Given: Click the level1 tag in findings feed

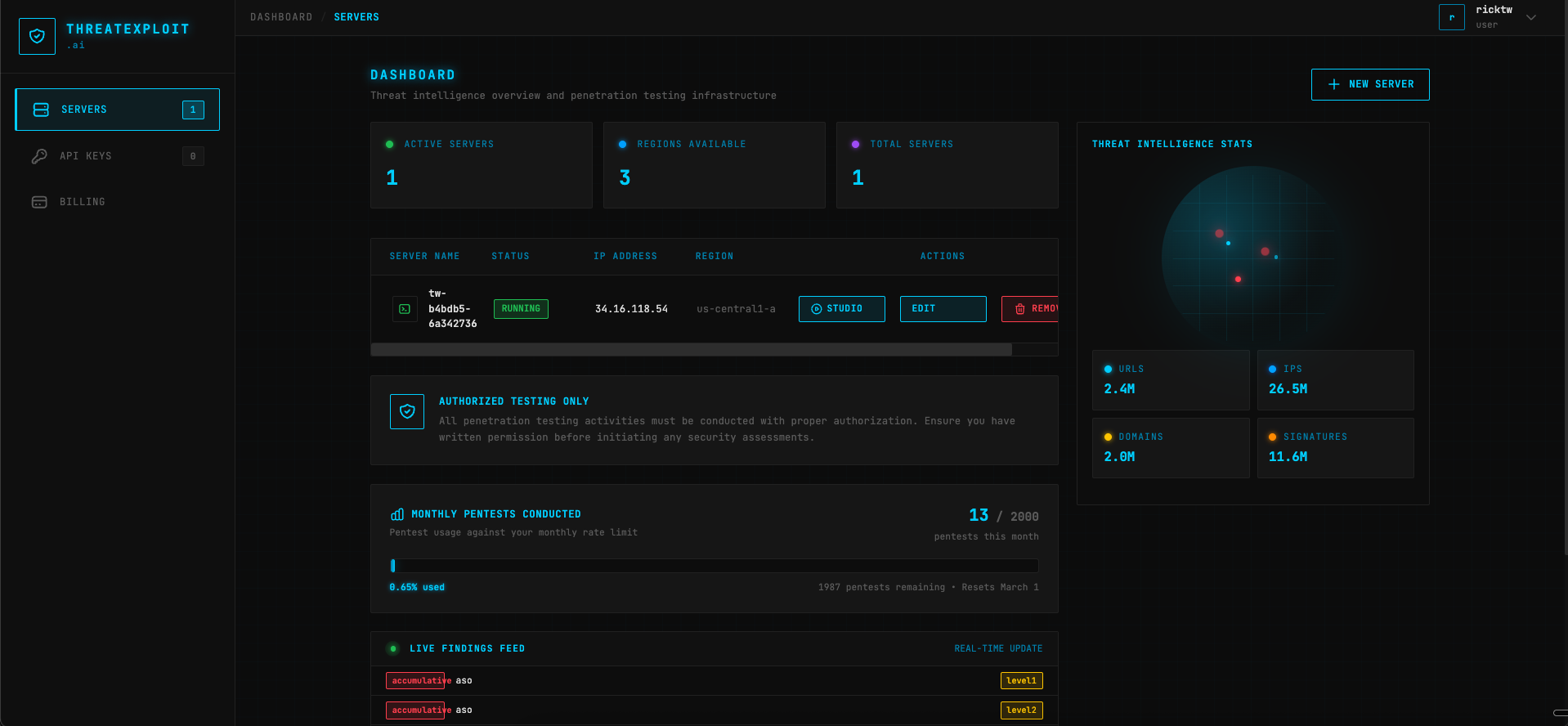Looking at the screenshot, I should (x=1021, y=681).
